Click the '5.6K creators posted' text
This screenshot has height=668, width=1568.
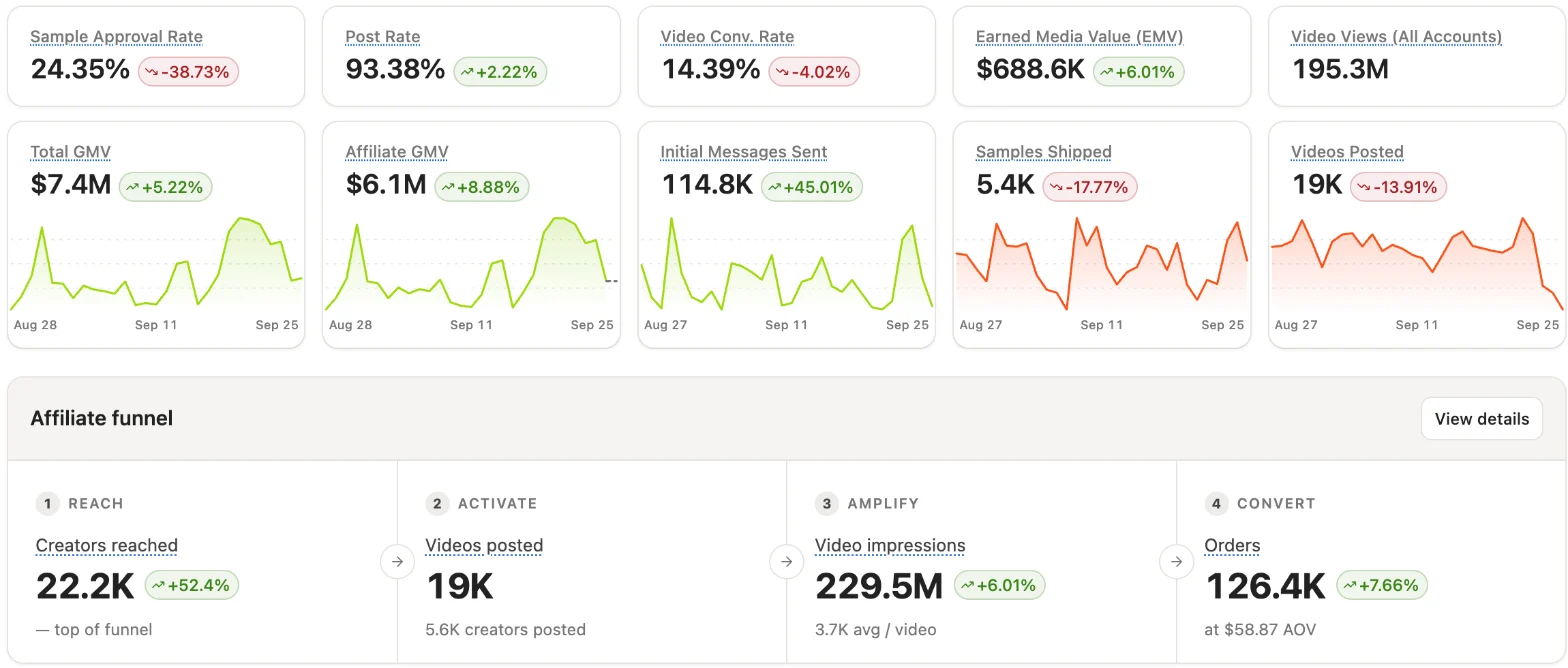click(x=505, y=630)
